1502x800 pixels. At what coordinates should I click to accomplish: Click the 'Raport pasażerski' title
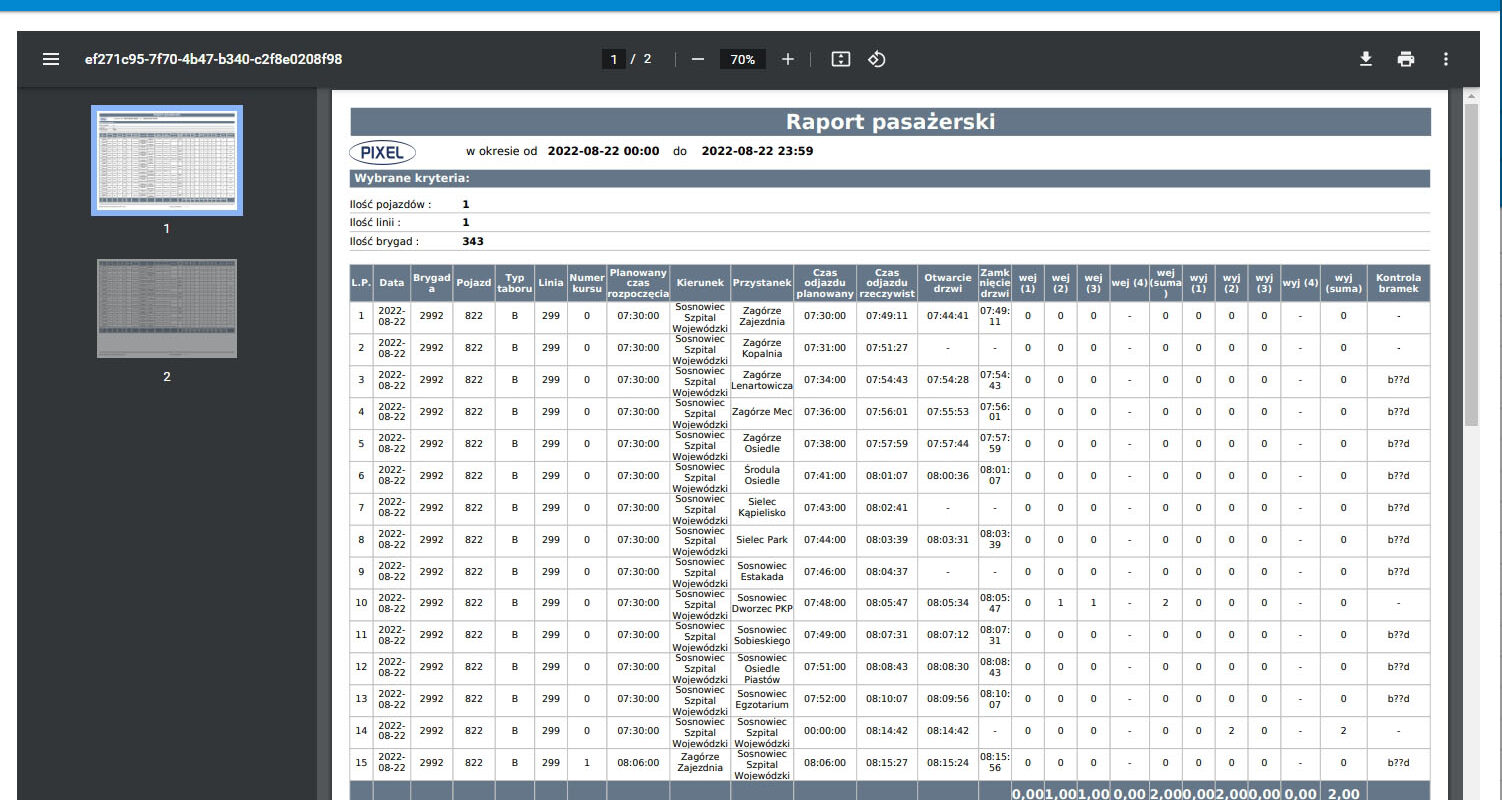[890, 122]
